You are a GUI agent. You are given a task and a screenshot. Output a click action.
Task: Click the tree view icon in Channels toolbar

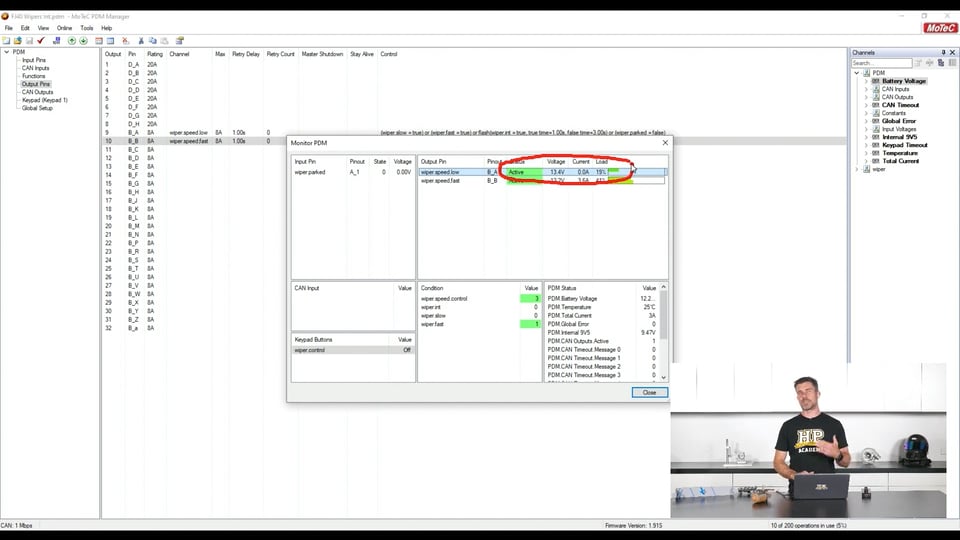[x=941, y=62]
